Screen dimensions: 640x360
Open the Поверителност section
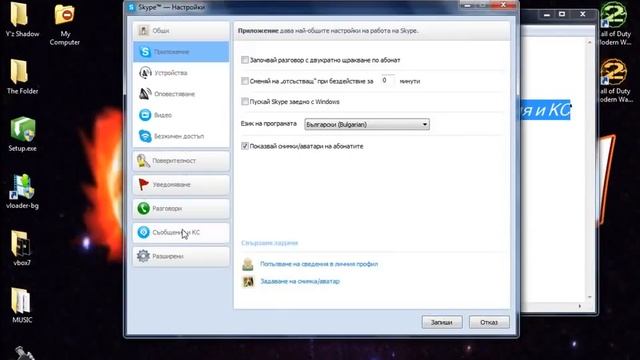point(181,161)
